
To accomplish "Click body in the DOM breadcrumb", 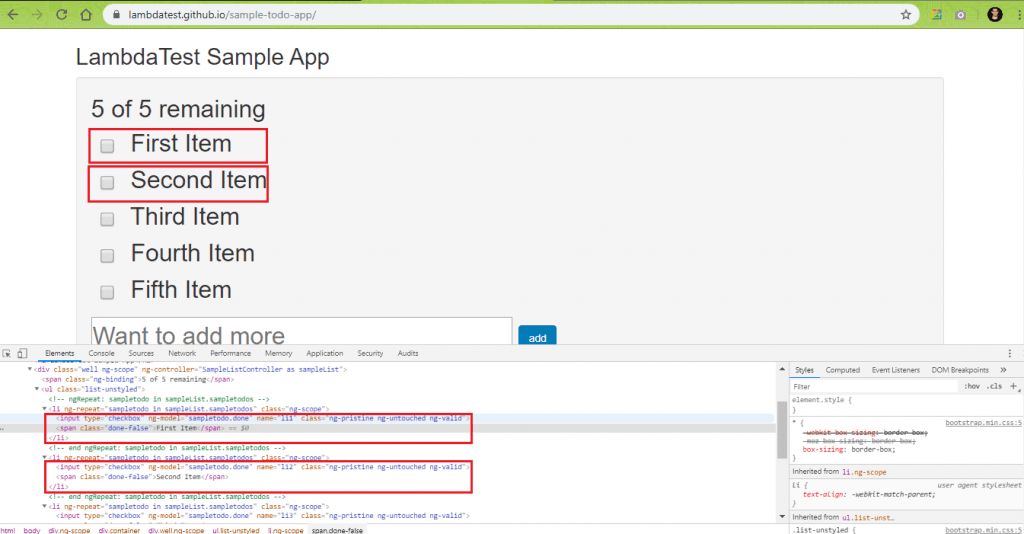I will (x=32, y=530).
